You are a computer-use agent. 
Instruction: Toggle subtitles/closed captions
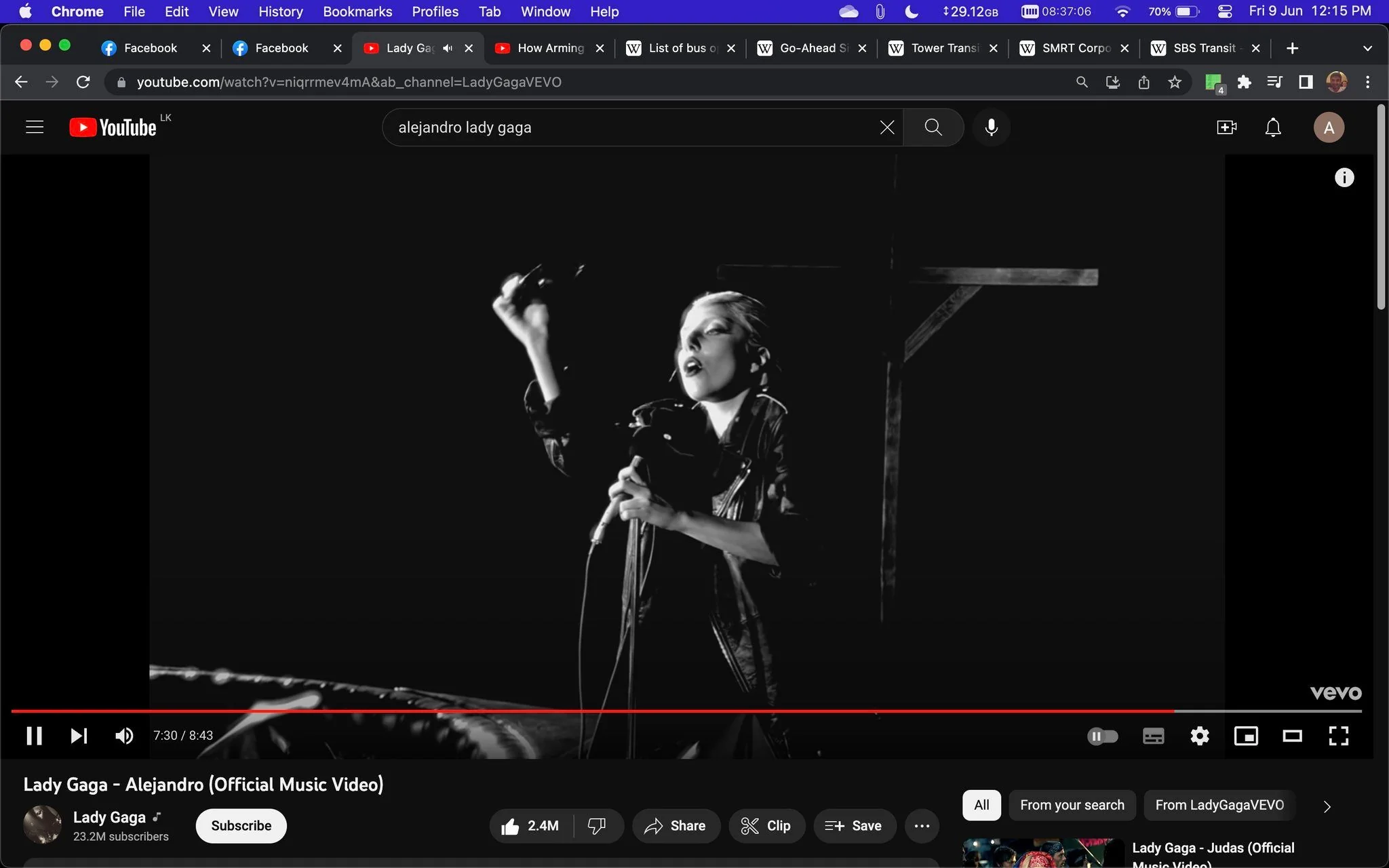pos(1153,736)
